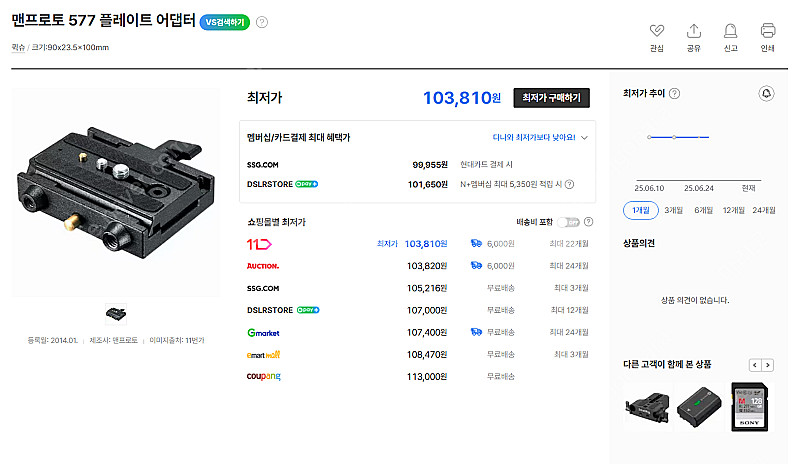Expand 다나와 최저가보다 낮아요 chevron
800x464 pixels.
[585, 137]
